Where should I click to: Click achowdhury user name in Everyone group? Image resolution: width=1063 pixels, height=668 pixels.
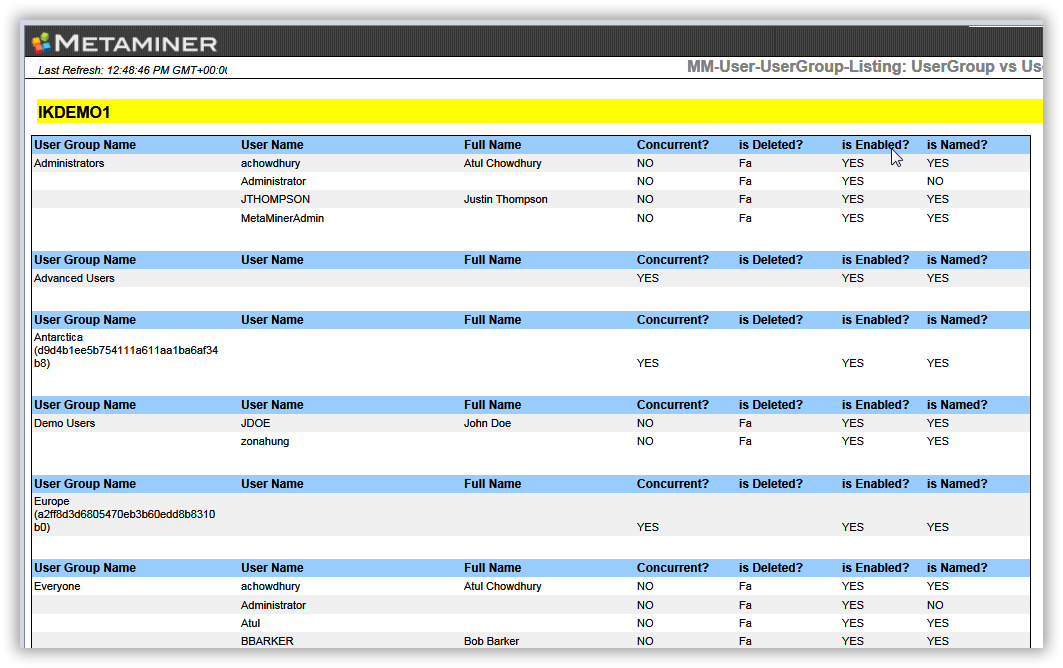pos(270,586)
